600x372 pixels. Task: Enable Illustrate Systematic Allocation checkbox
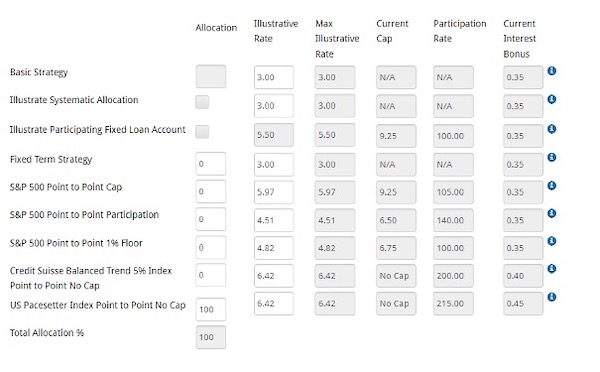202,102
